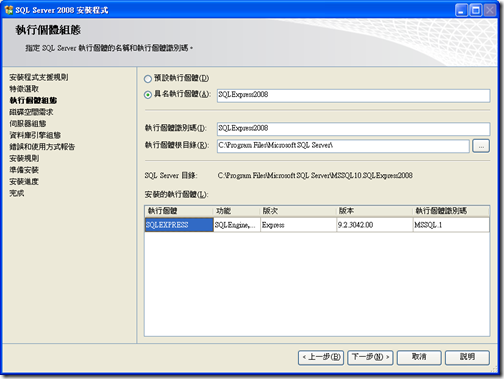The width and height of the screenshot is (504, 379).
Task: Click the named instance name field
Action: [x=353, y=95]
